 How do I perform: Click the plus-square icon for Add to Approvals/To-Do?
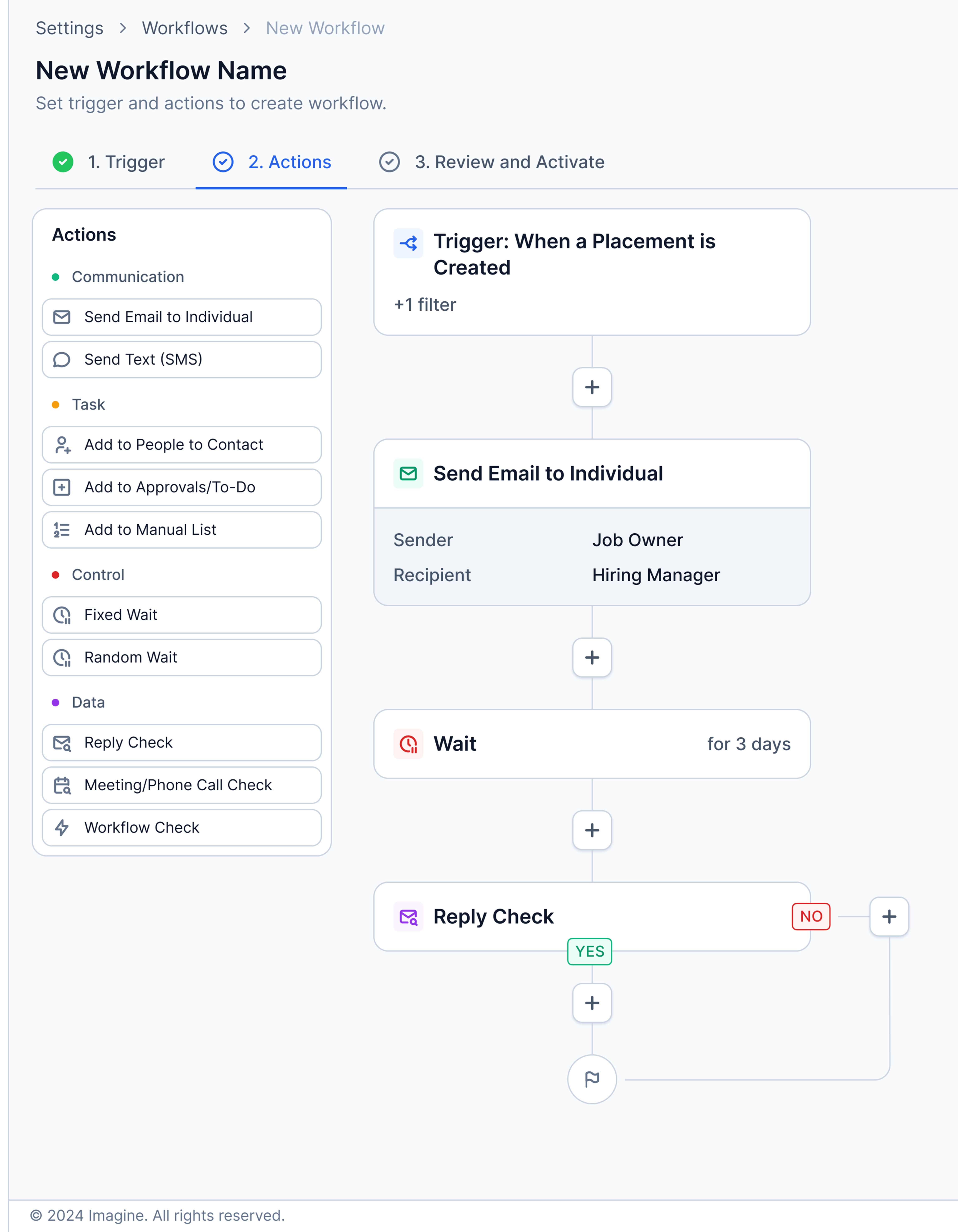[x=62, y=487]
